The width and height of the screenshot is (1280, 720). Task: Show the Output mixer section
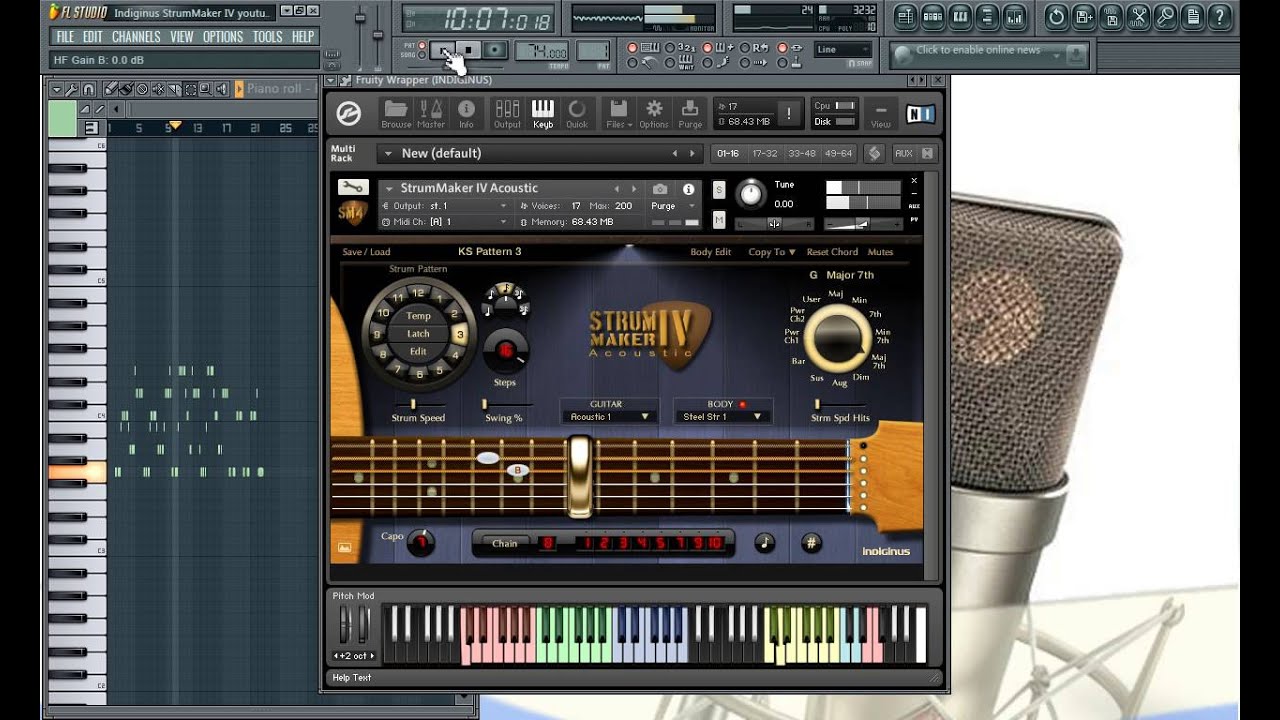click(507, 114)
